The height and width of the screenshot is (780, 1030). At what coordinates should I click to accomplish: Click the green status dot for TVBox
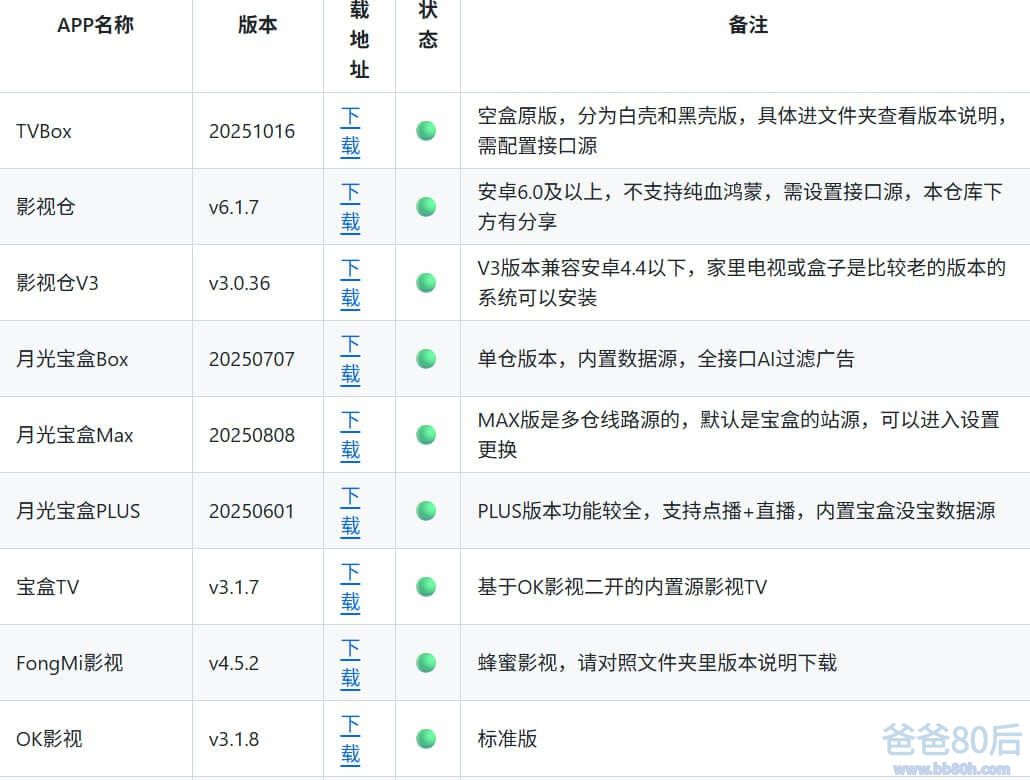pyautogui.click(x=426, y=131)
